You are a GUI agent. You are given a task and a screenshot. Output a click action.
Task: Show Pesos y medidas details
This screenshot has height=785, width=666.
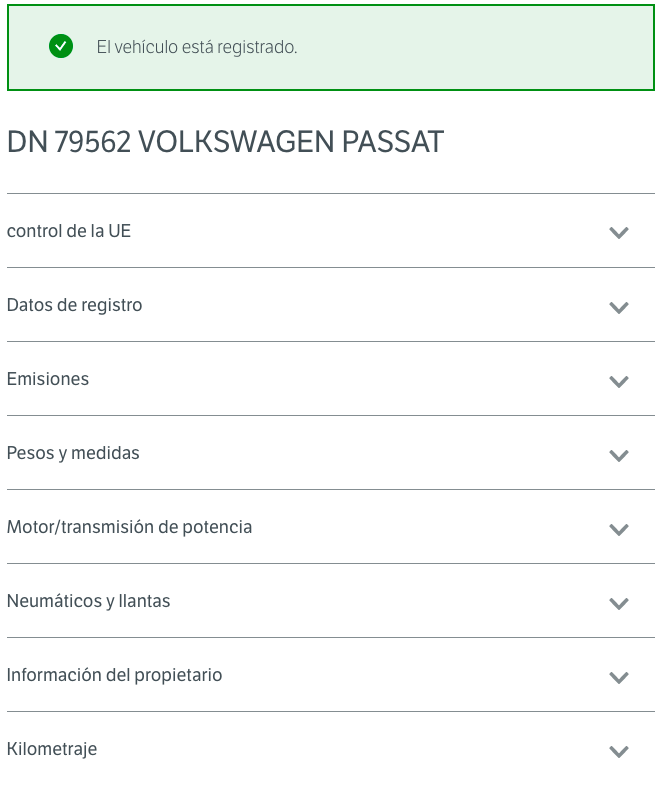330,453
